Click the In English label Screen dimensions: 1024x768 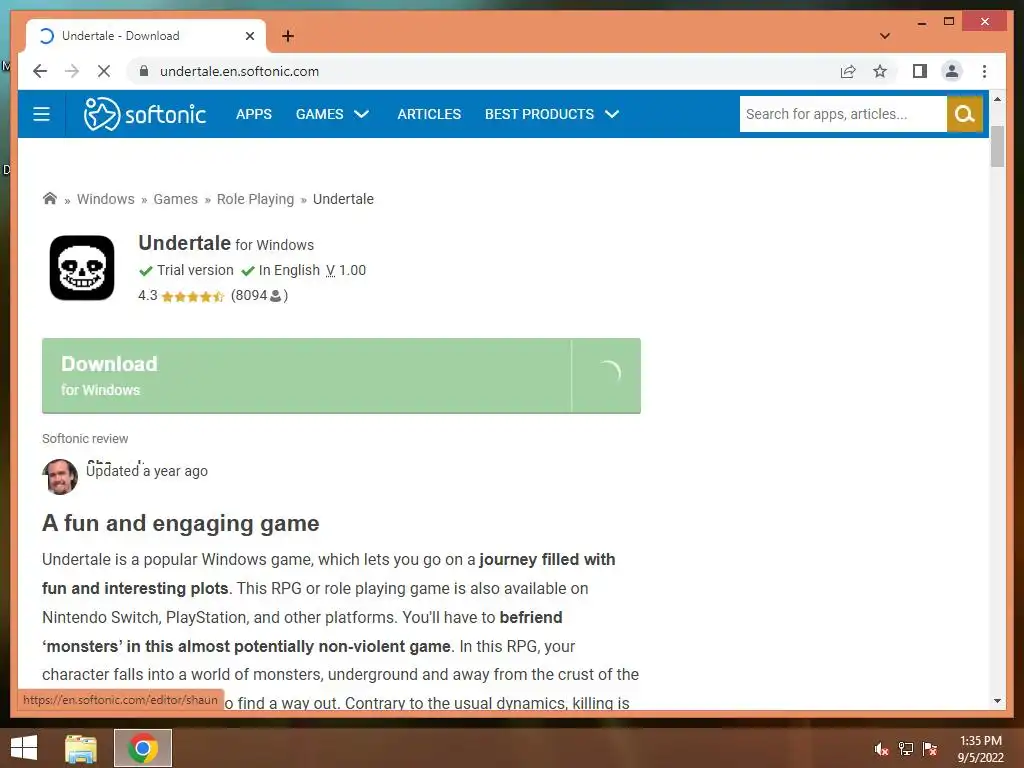(289, 270)
